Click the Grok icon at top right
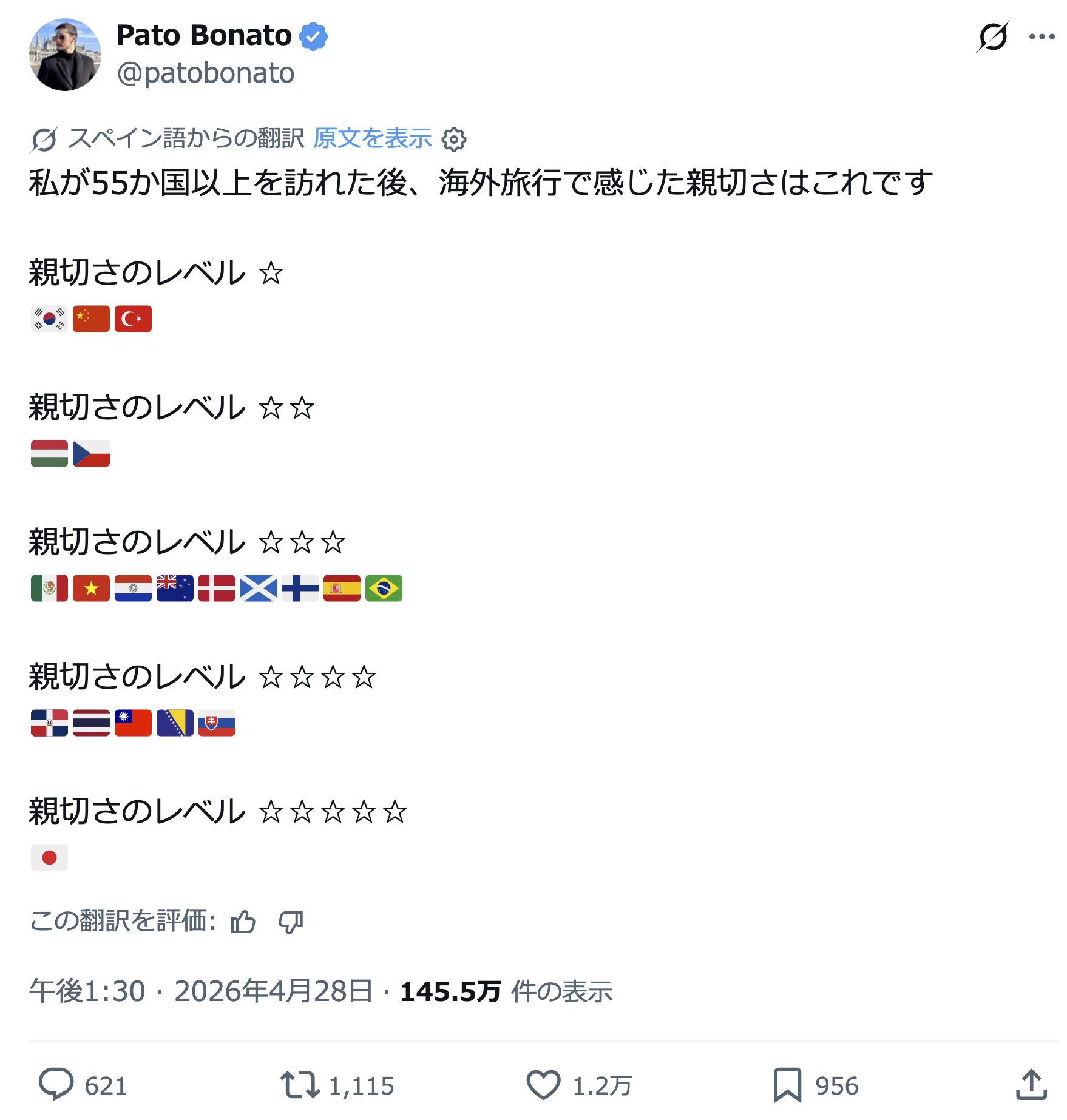This screenshot has height=1120, width=1067. click(x=993, y=36)
